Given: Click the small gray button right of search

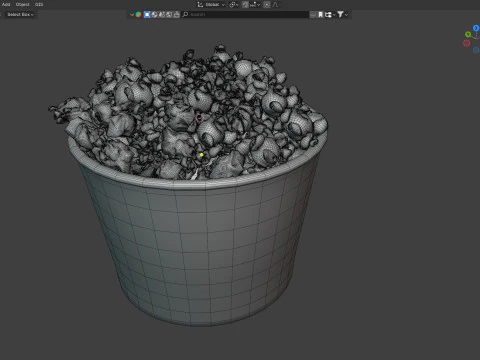Looking at the screenshot, I should click(x=313, y=14).
